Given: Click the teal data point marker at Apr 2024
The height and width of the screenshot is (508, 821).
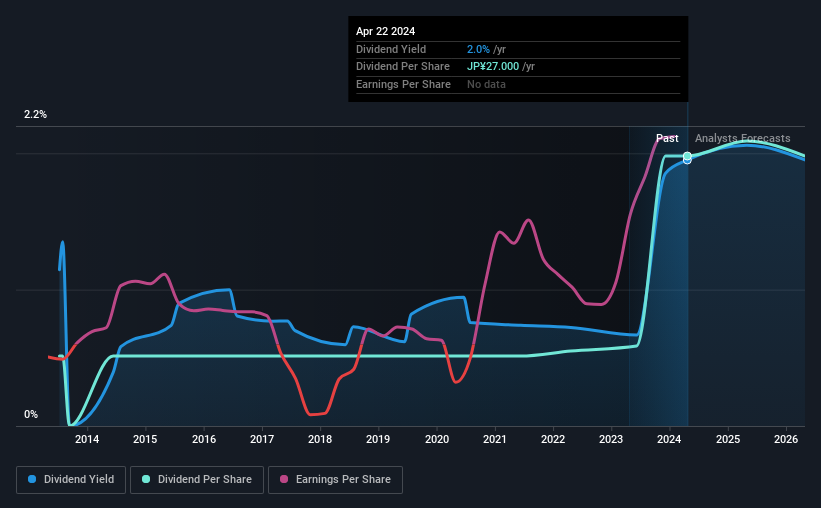Looking at the screenshot, I should pyautogui.click(x=687, y=156).
